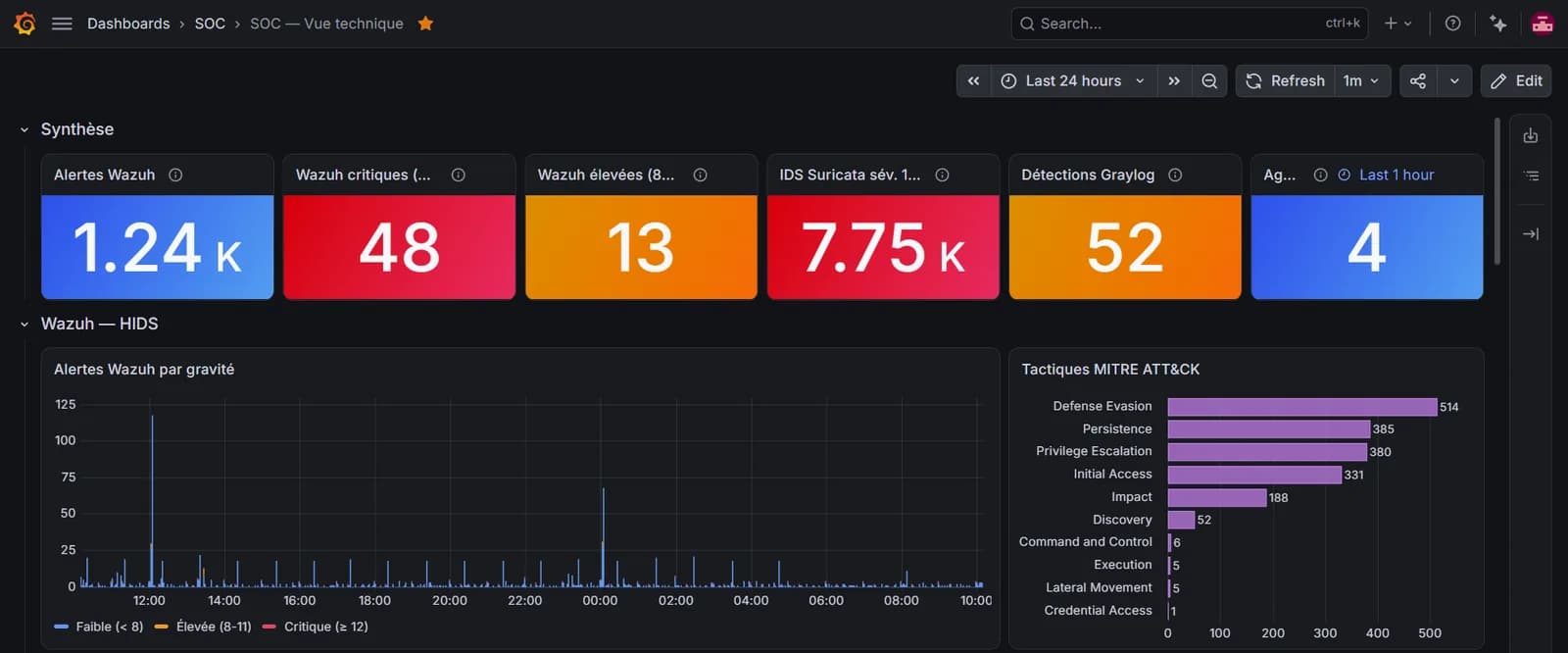Open the Dashboards breadcrumb link
The height and width of the screenshot is (653, 1568).
[128, 24]
